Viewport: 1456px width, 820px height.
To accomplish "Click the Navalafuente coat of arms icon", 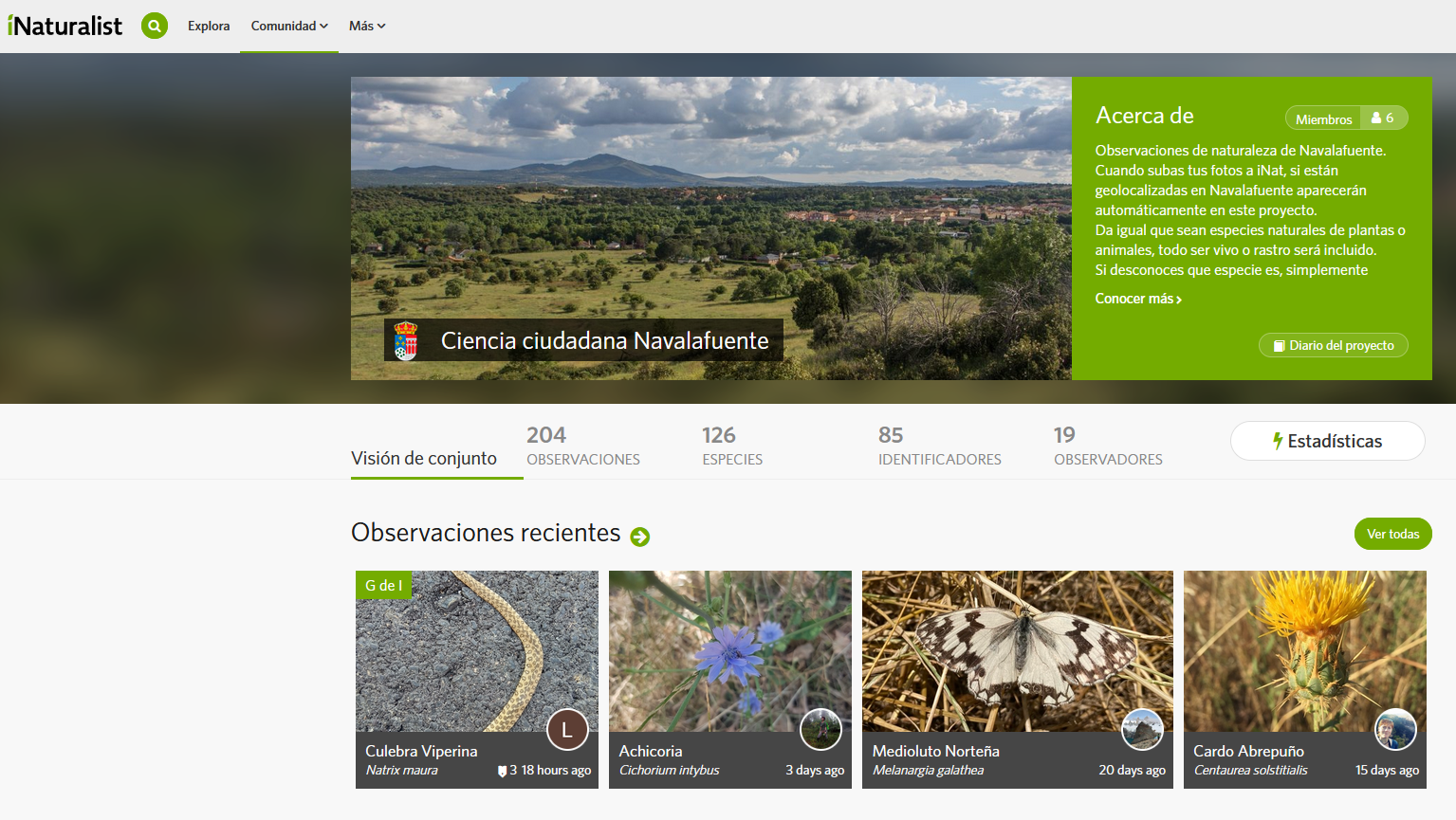I will click(x=406, y=340).
